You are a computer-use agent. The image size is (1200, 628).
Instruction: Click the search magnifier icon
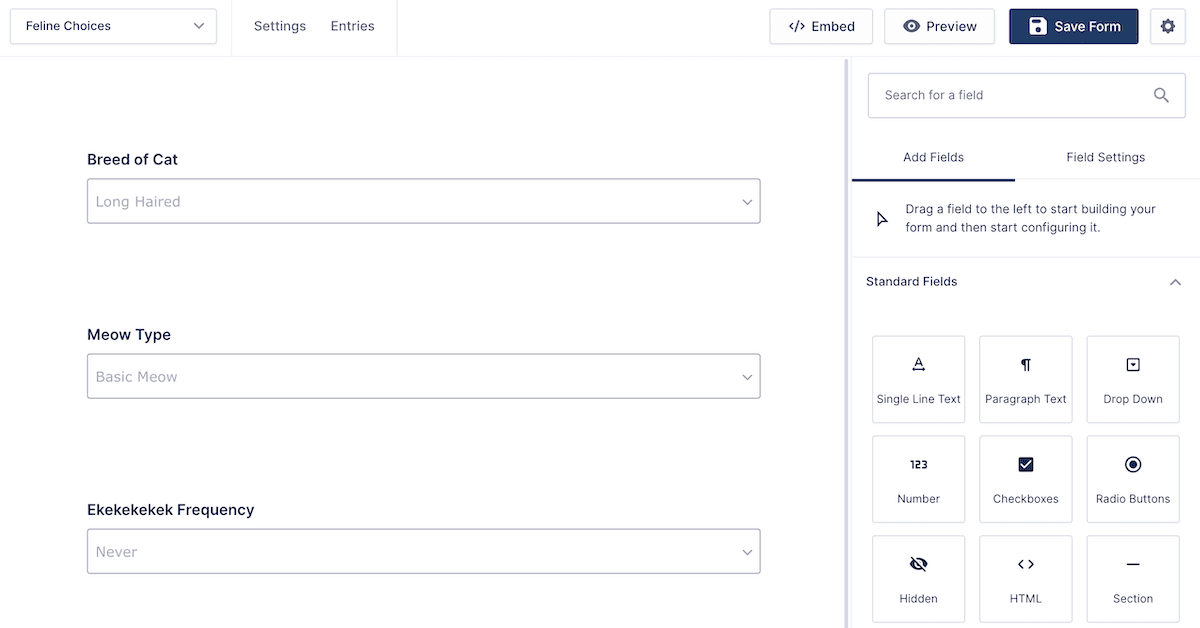point(1161,95)
